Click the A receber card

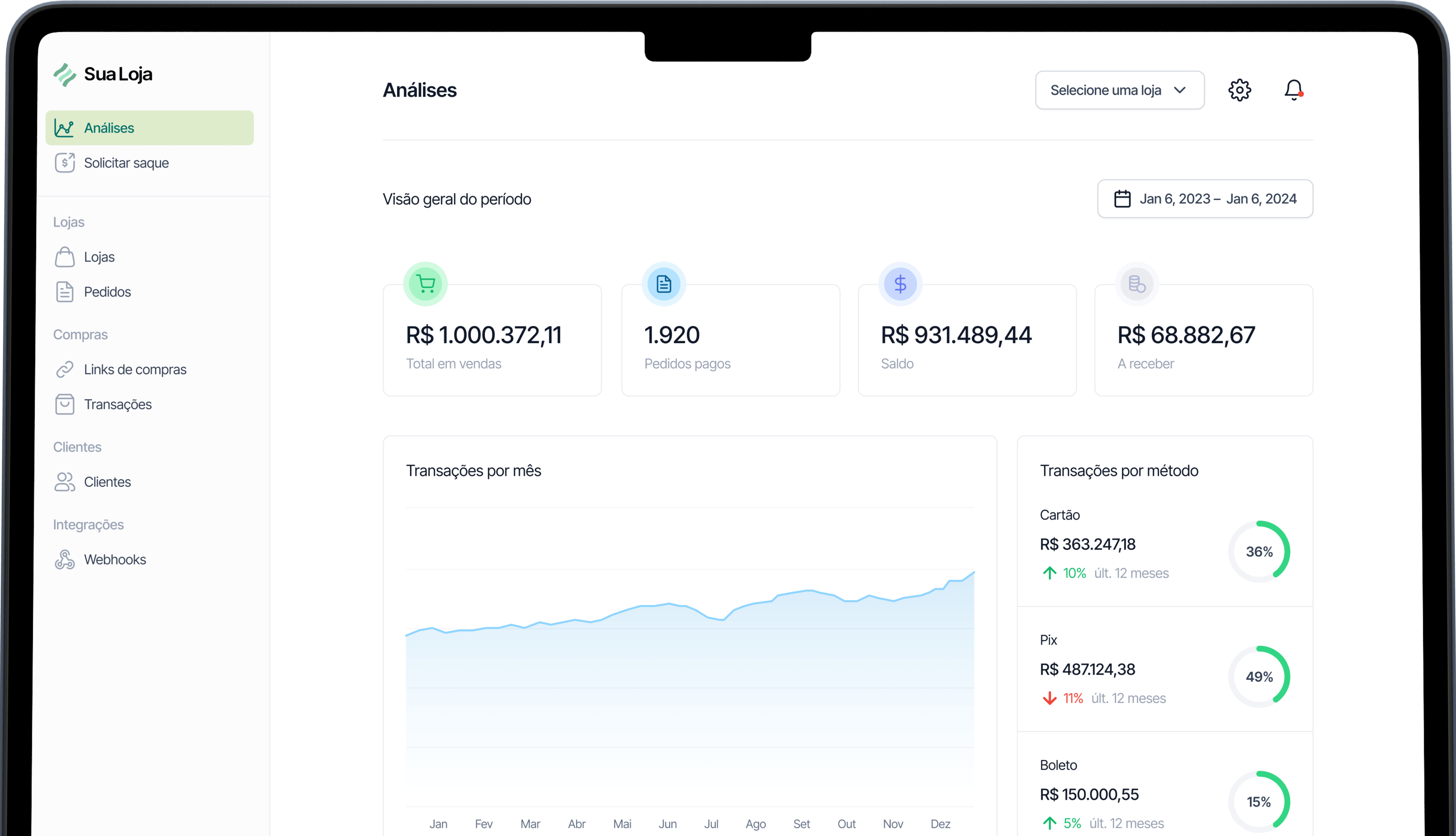[x=1203, y=341]
